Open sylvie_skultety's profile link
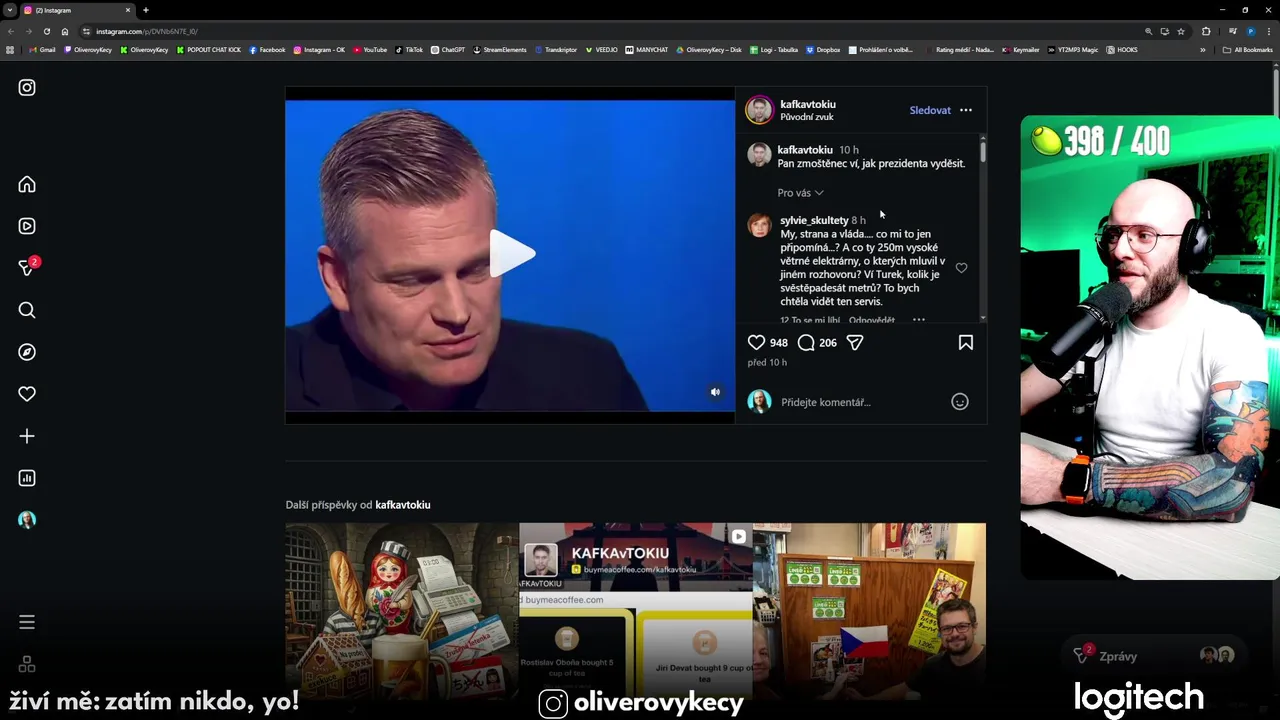Image resolution: width=1280 pixels, height=720 pixels. pyautogui.click(x=814, y=220)
